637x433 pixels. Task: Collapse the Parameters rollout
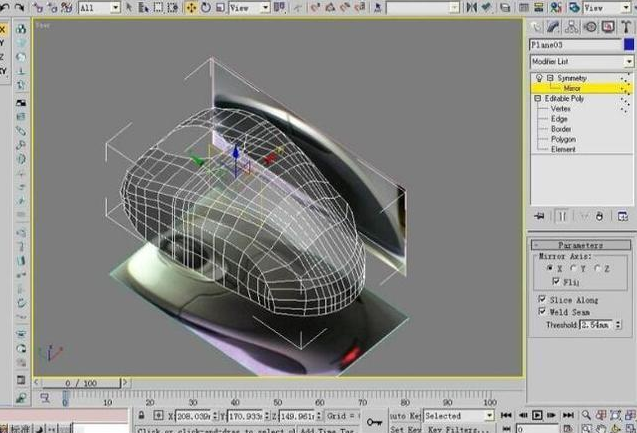point(581,245)
